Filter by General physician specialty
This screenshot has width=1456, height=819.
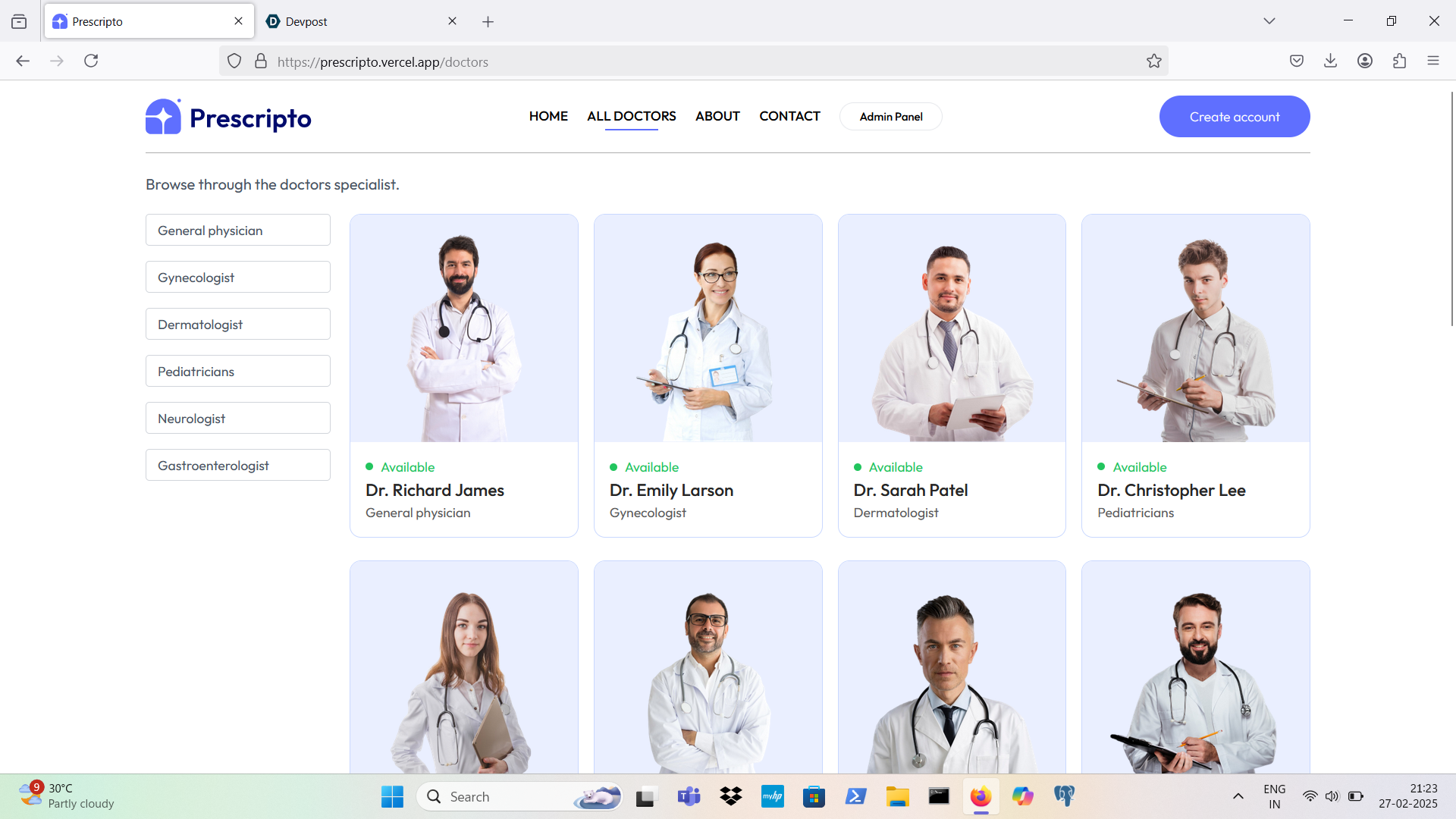237,231
